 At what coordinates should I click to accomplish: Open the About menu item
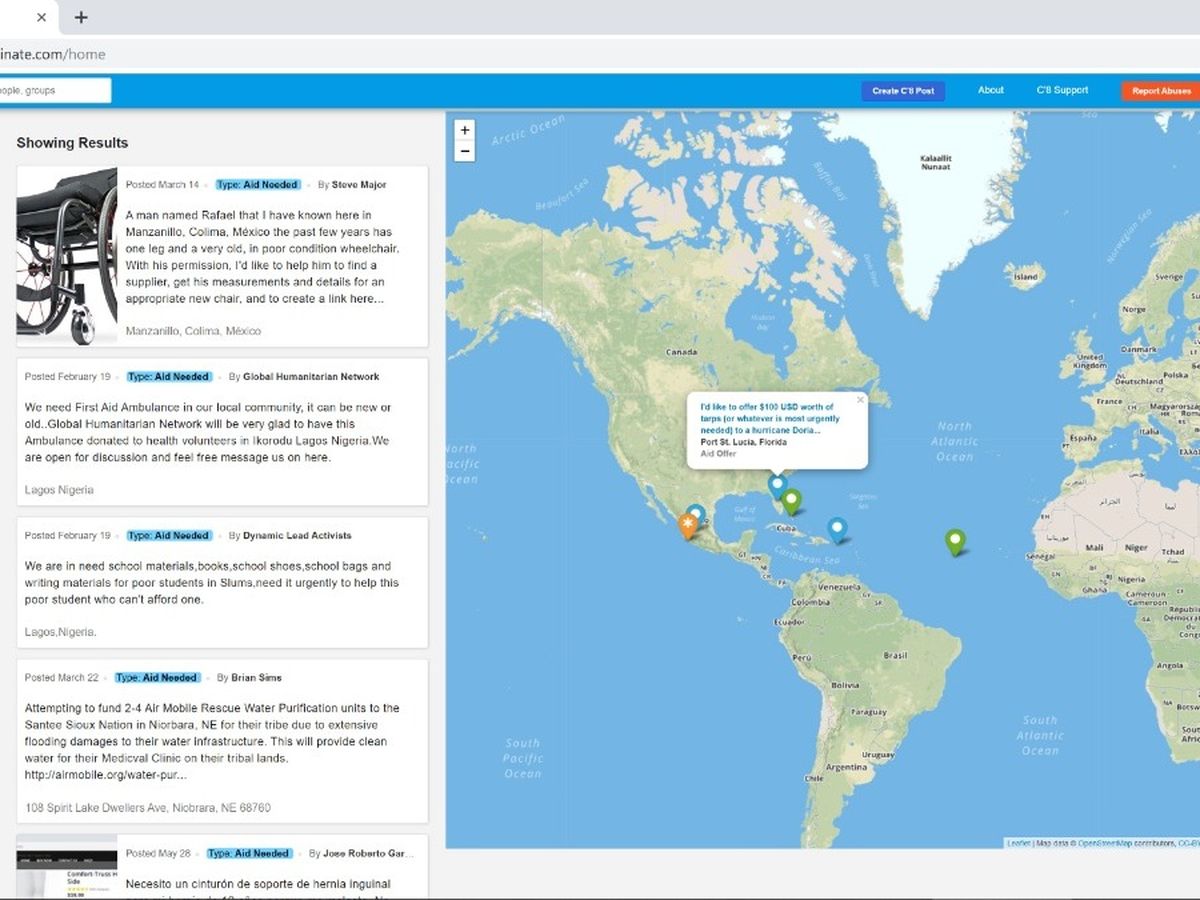990,90
